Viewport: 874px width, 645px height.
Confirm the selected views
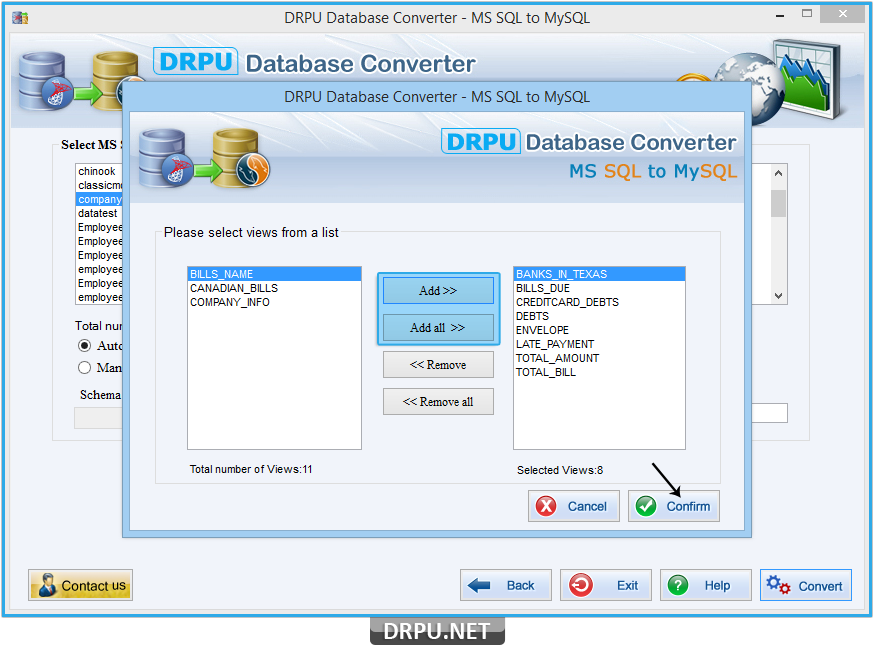pos(674,506)
